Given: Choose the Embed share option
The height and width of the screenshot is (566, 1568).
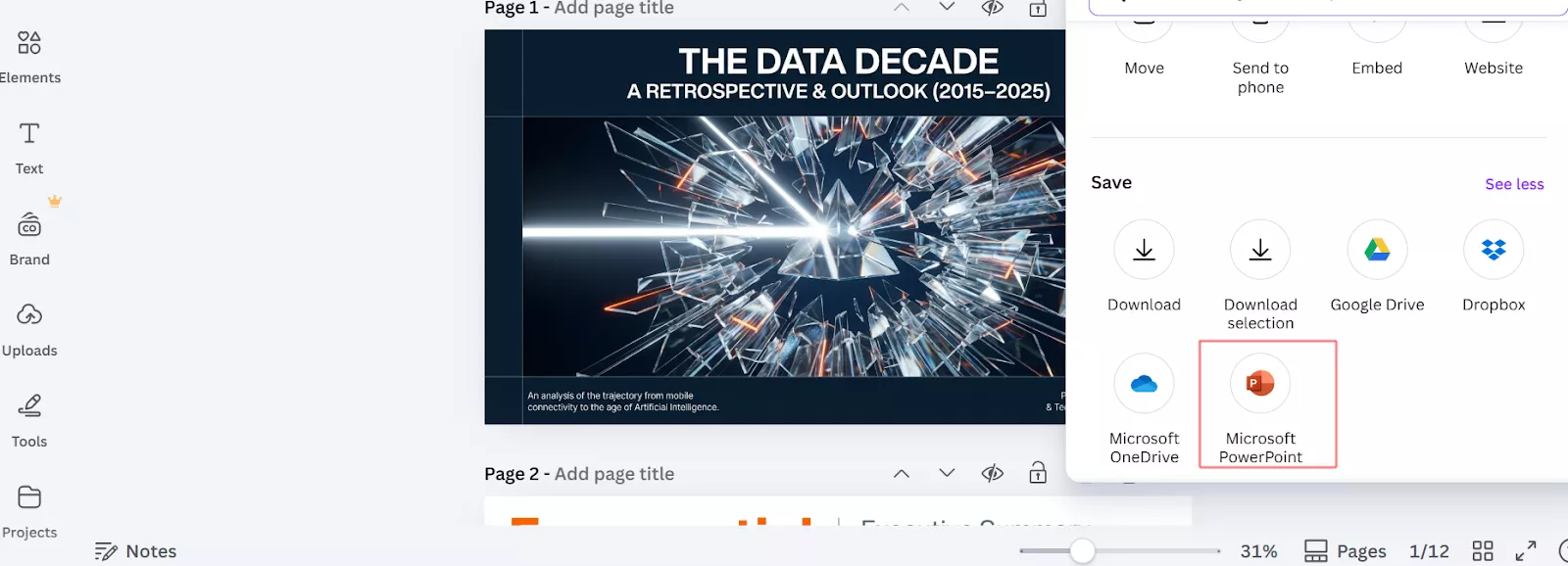Looking at the screenshot, I should [1377, 45].
